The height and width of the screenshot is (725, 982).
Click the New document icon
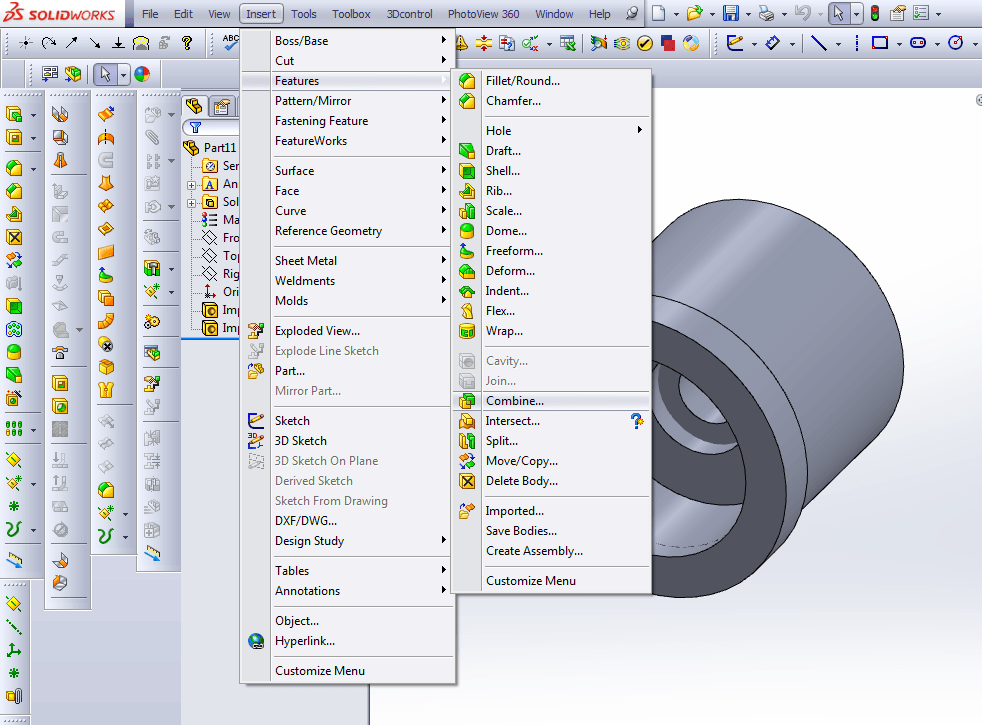coord(658,13)
